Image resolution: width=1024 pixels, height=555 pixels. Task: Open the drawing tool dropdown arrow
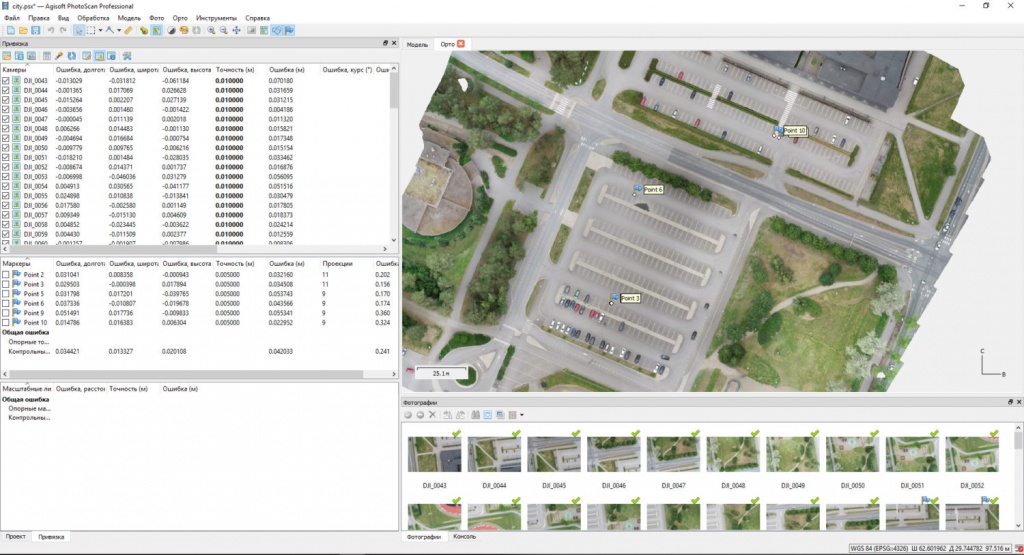pyautogui.click(x=119, y=31)
